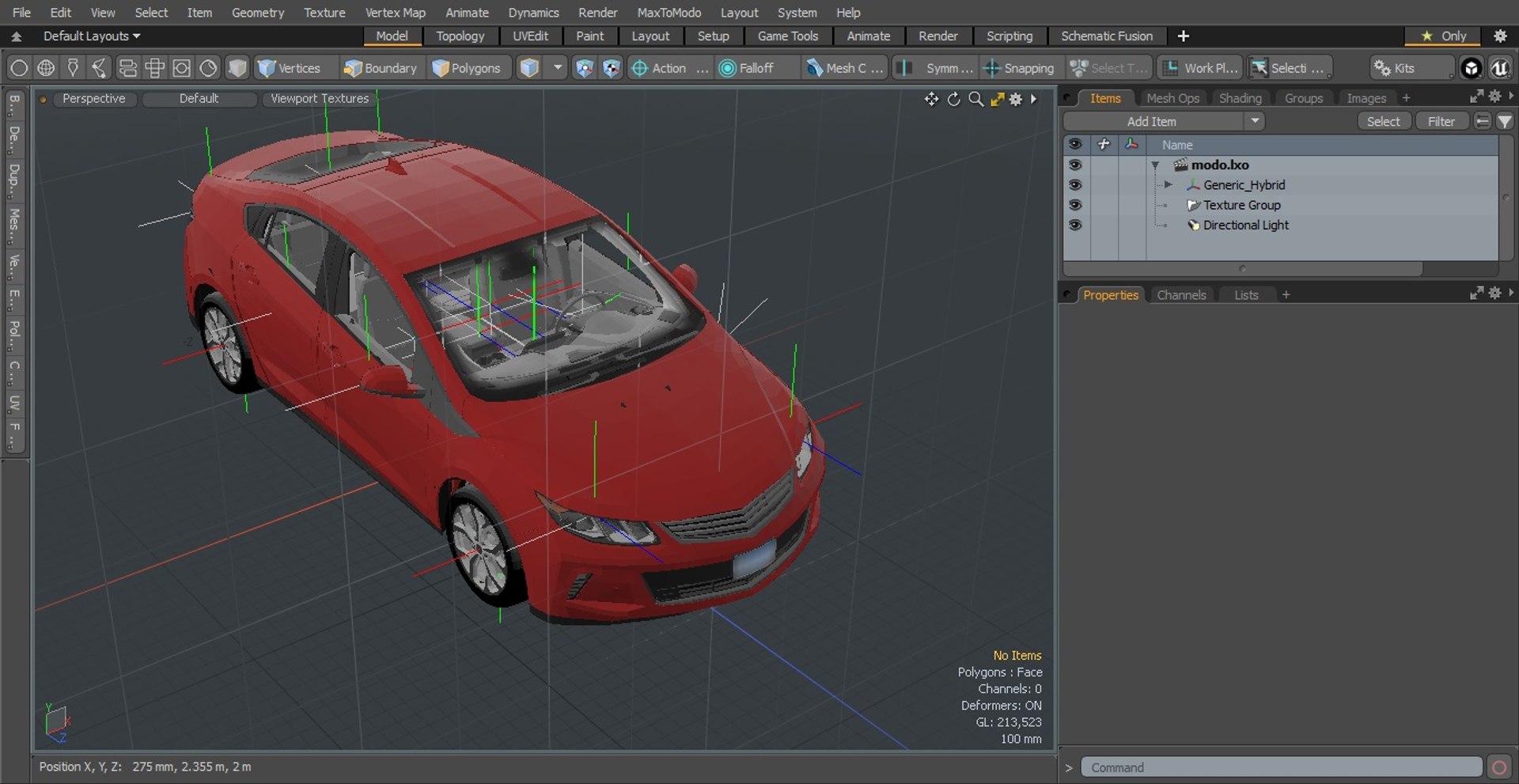
Task: Switch to the UVEdit layout tab
Action: [x=530, y=36]
